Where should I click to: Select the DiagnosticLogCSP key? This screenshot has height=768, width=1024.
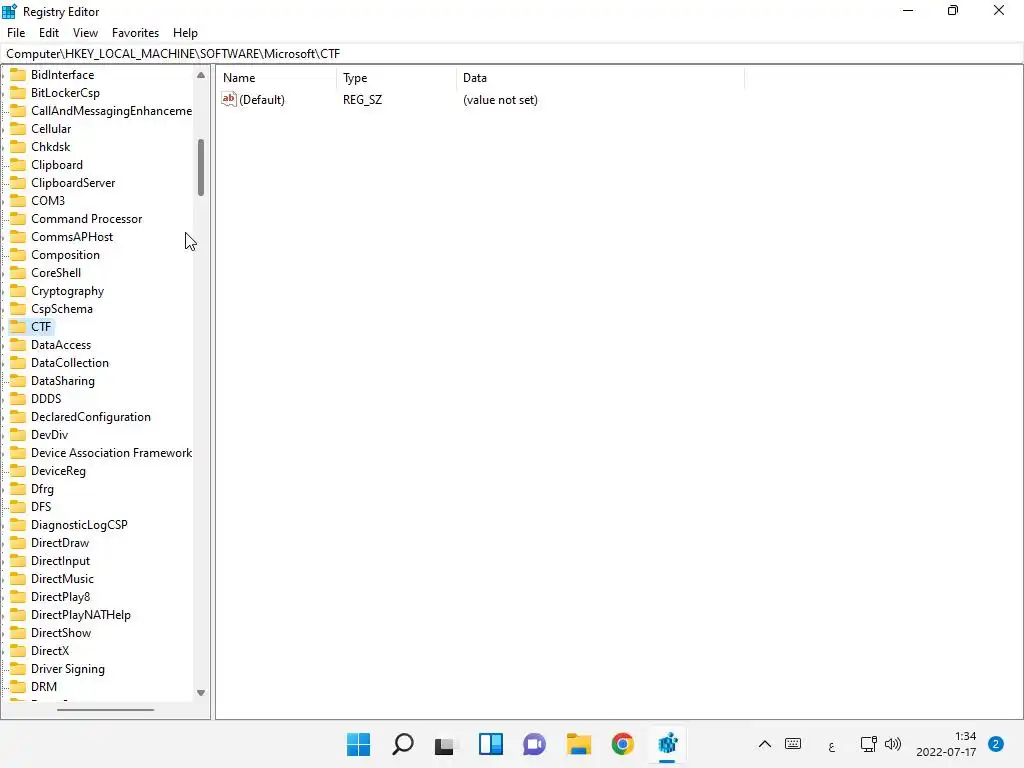[79, 524]
